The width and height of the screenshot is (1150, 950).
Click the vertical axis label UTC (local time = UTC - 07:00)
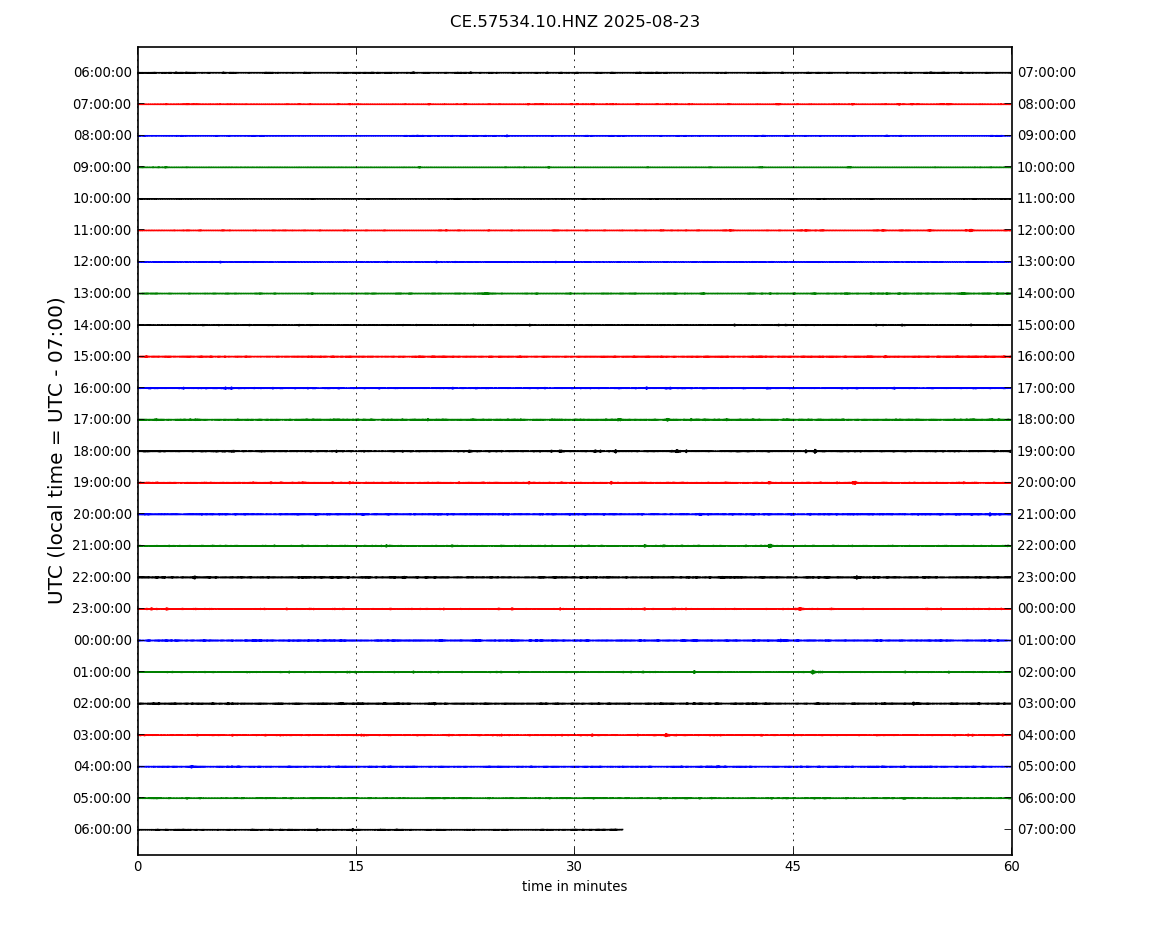tap(56, 450)
